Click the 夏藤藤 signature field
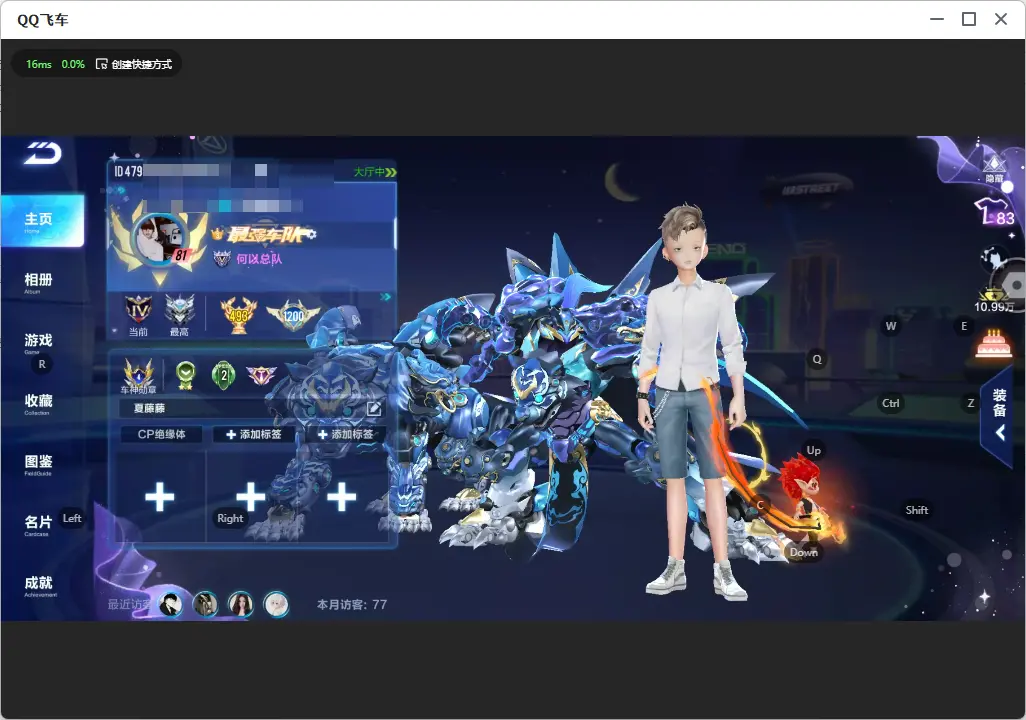Screen dimensions: 1026x720 tap(251, 408)
